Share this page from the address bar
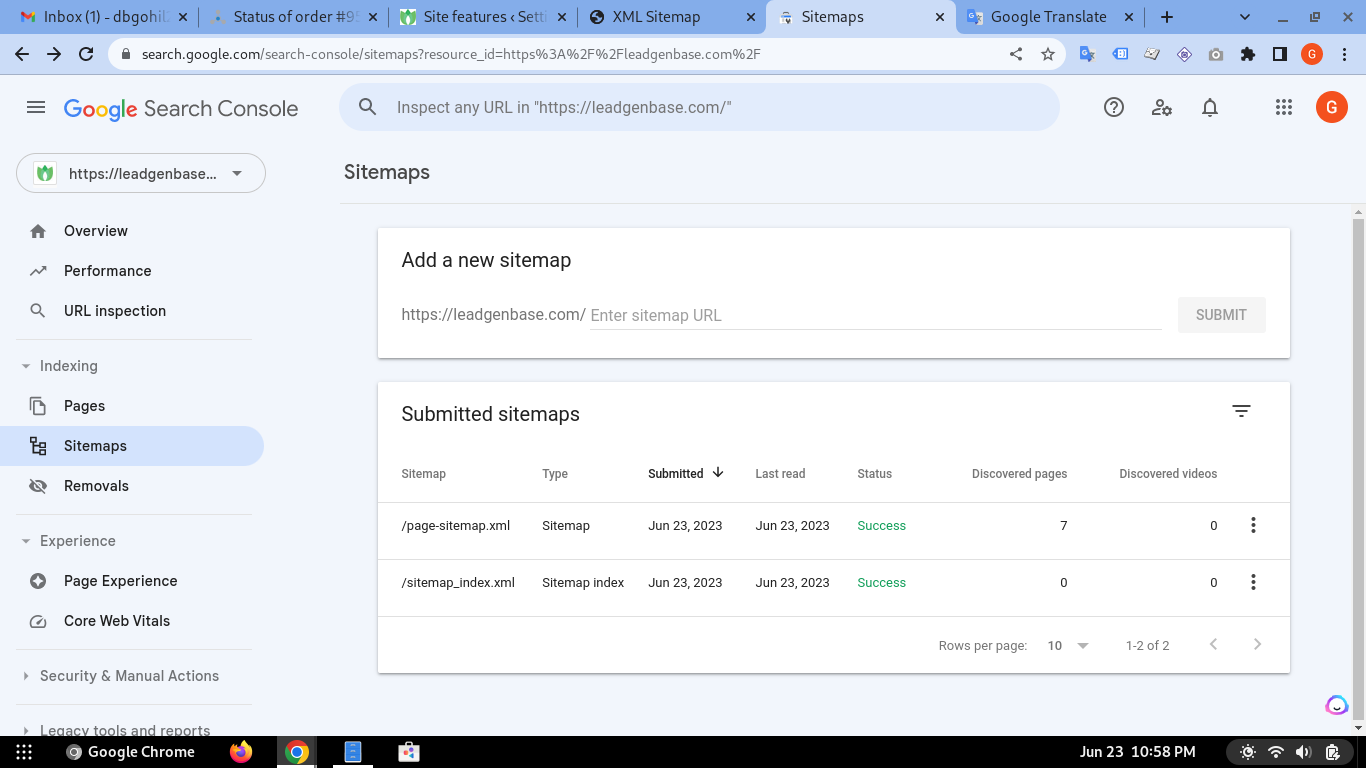1366x768 pixels. coord(1016,54)
